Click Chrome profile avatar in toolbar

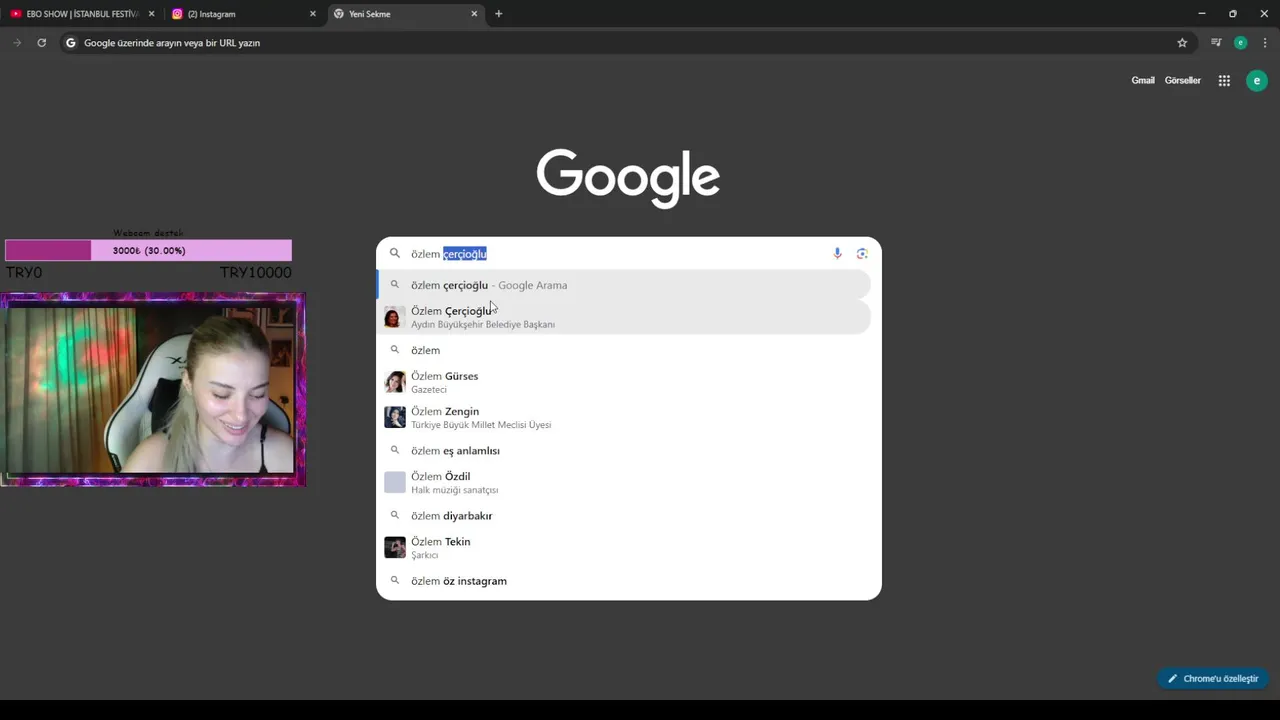[x=1241, y=43]
